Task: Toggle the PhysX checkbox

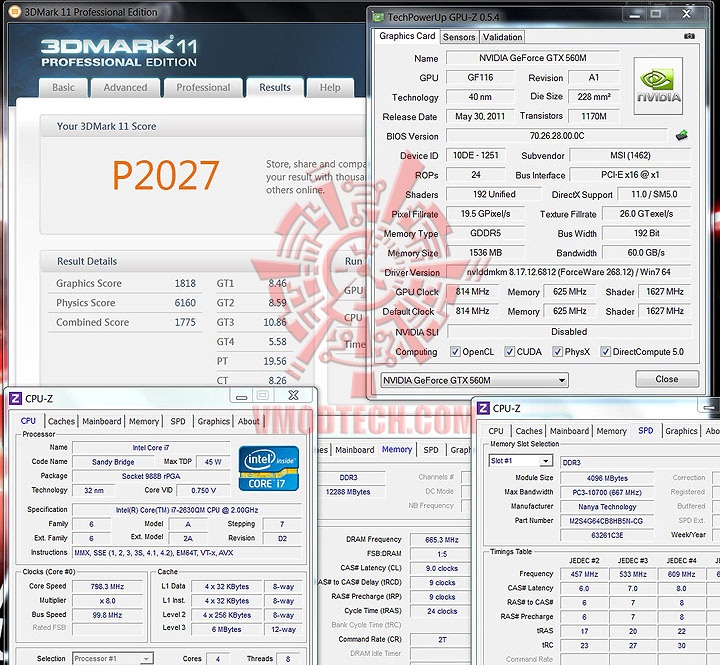Action: tap(557, 352)
